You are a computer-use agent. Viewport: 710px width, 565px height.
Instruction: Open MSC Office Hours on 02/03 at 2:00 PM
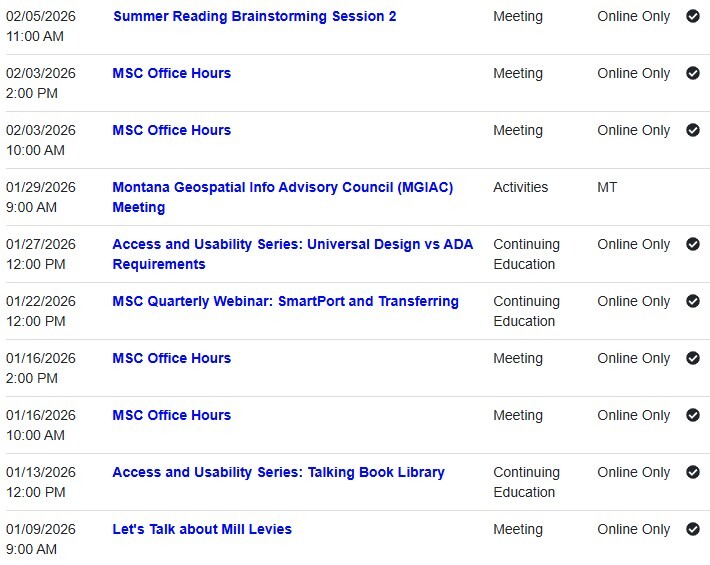[x=171, y=73]
